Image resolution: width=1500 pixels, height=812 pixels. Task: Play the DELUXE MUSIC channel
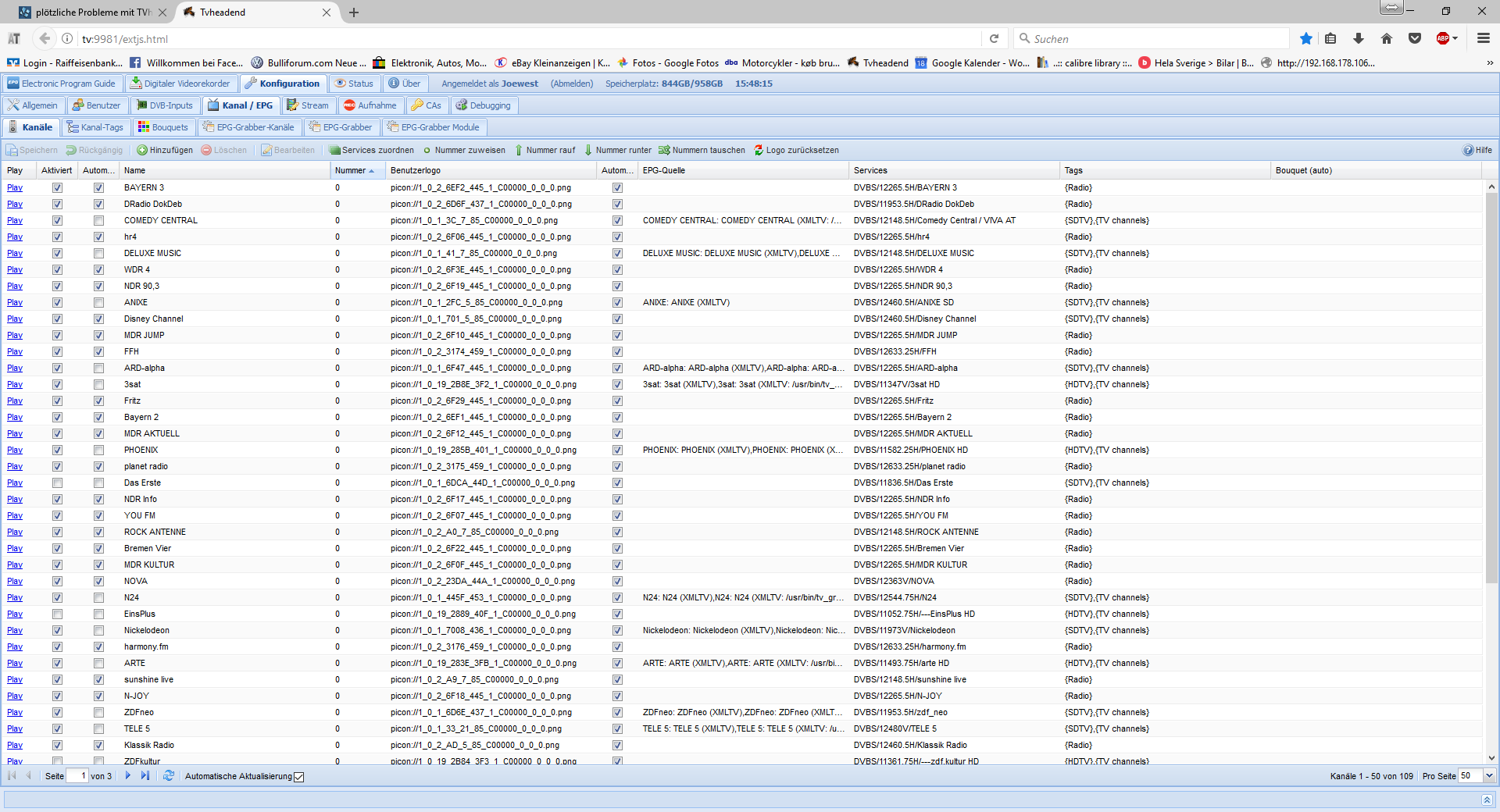pos(15,253)
